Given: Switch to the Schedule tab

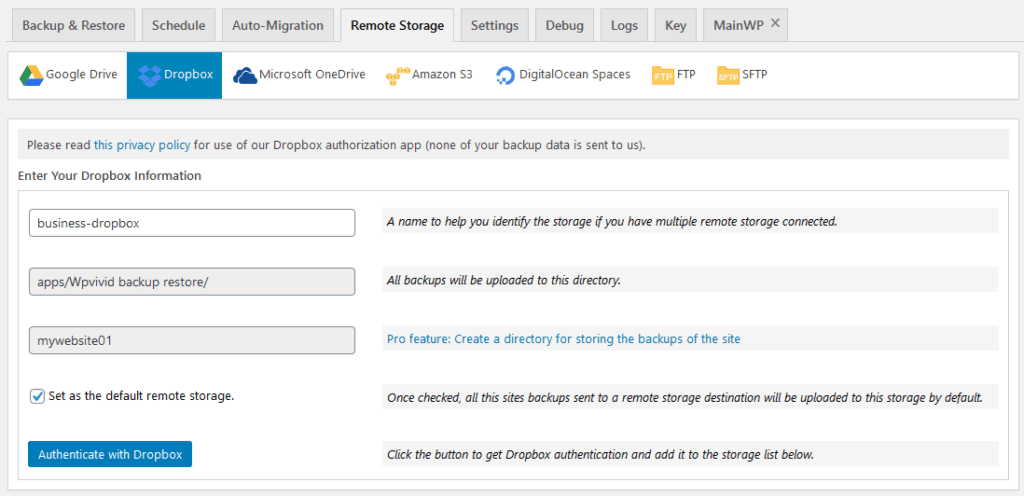Looking at the screenshot, I should [178, 25].
